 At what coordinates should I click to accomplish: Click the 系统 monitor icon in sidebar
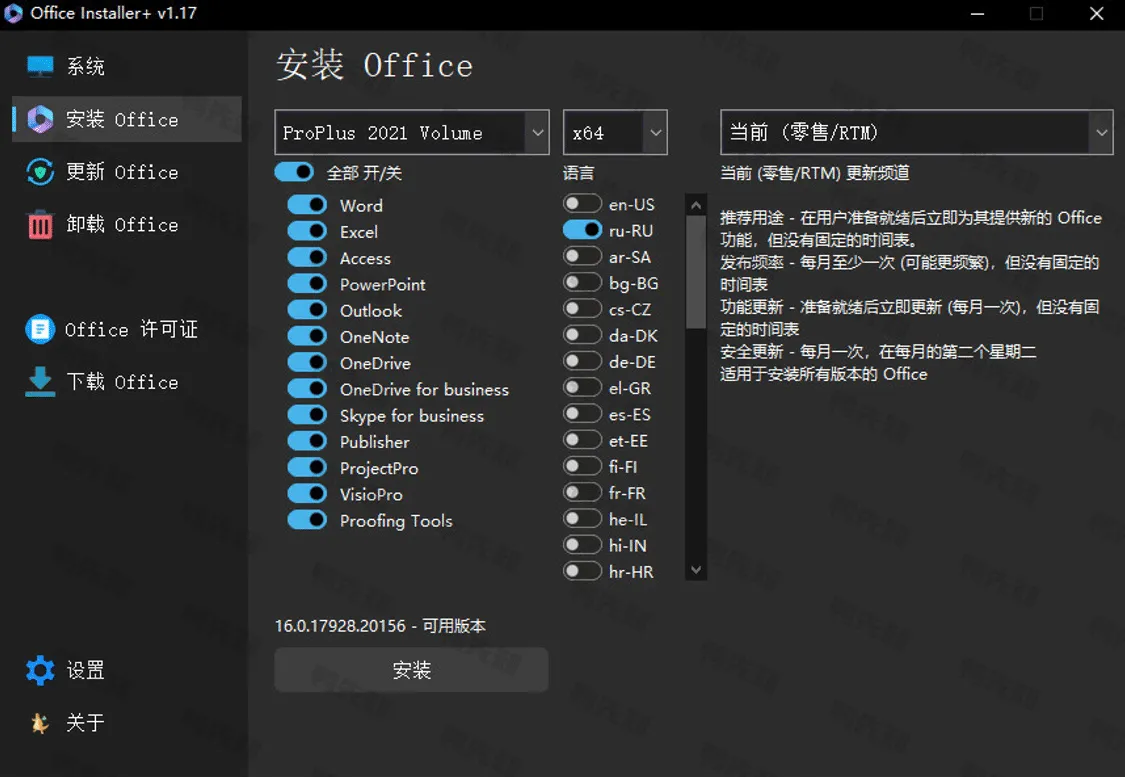(40, 66)
